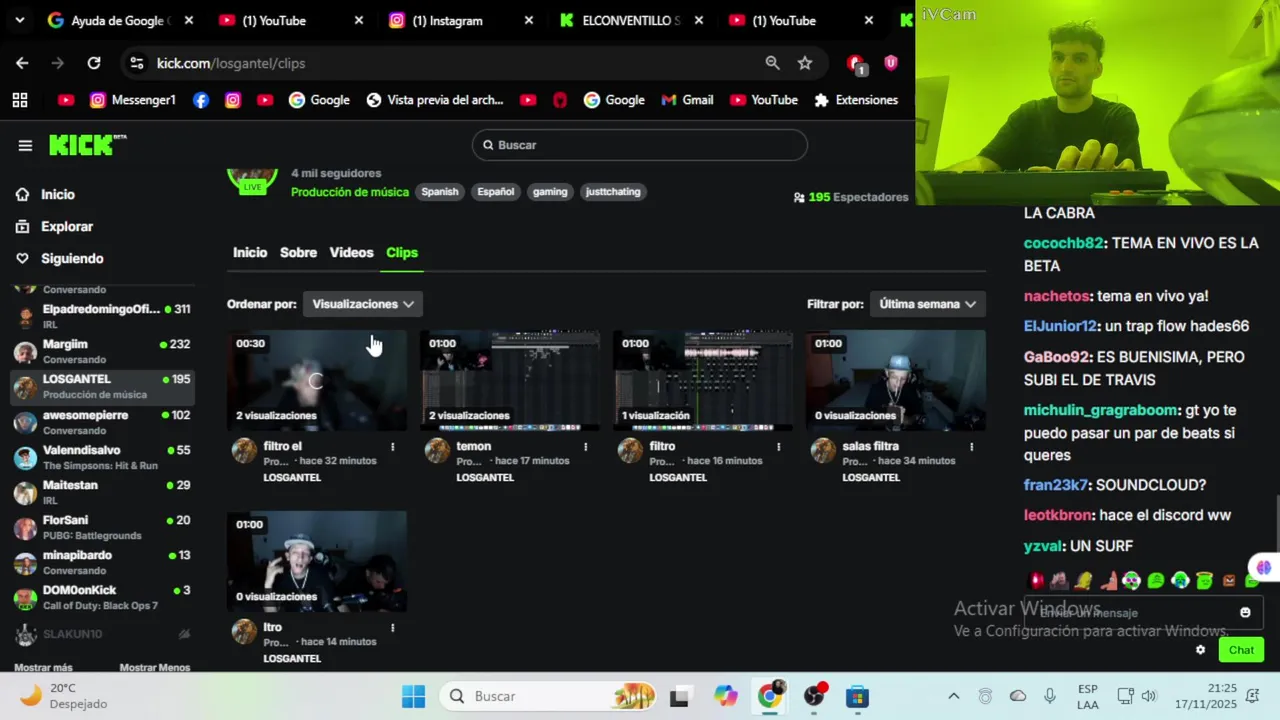Open DOM0onKick channel in sidebar

[x=101, y=597]
